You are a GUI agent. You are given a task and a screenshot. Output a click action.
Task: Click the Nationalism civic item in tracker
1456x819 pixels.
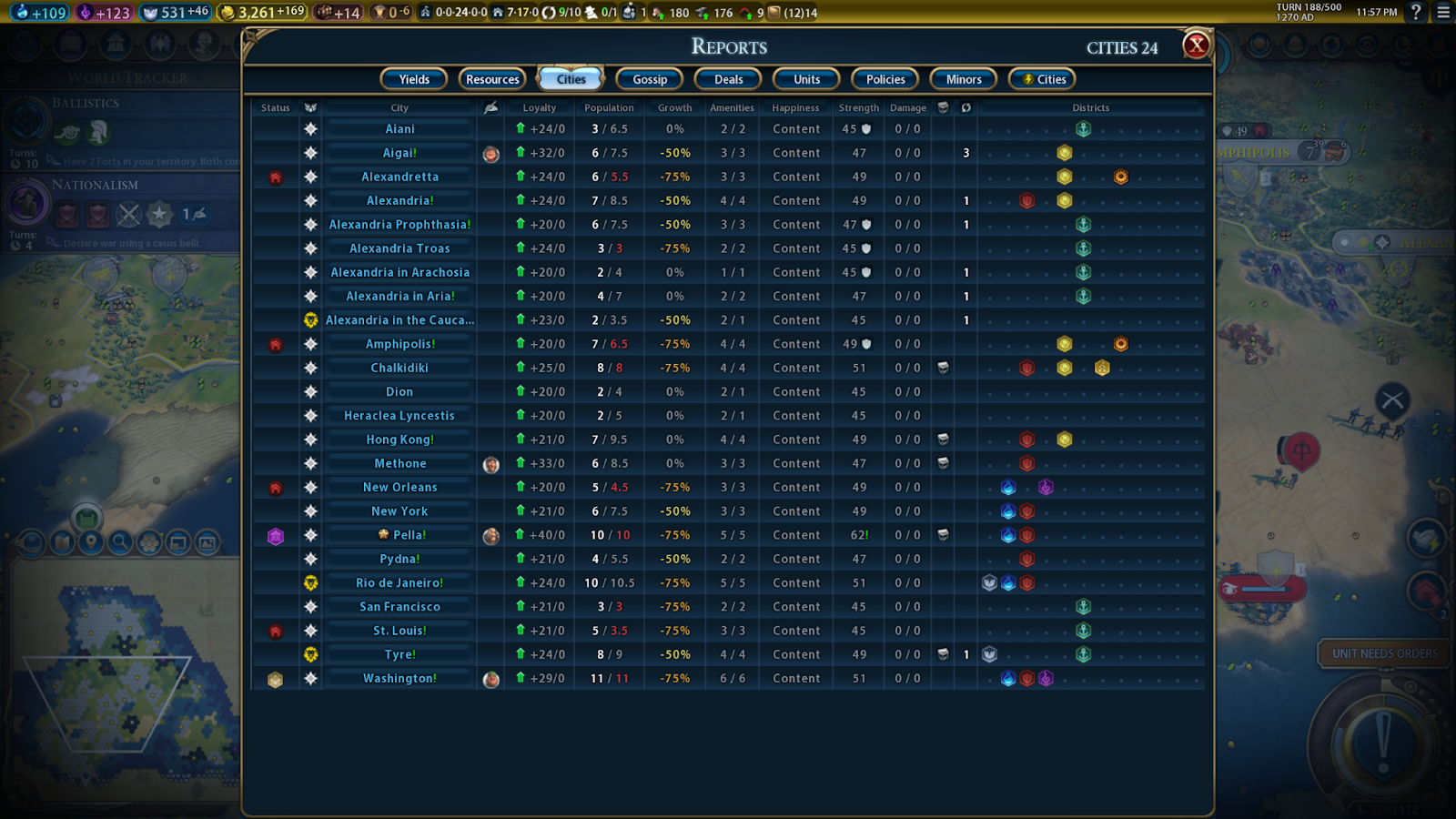[120, 212]
